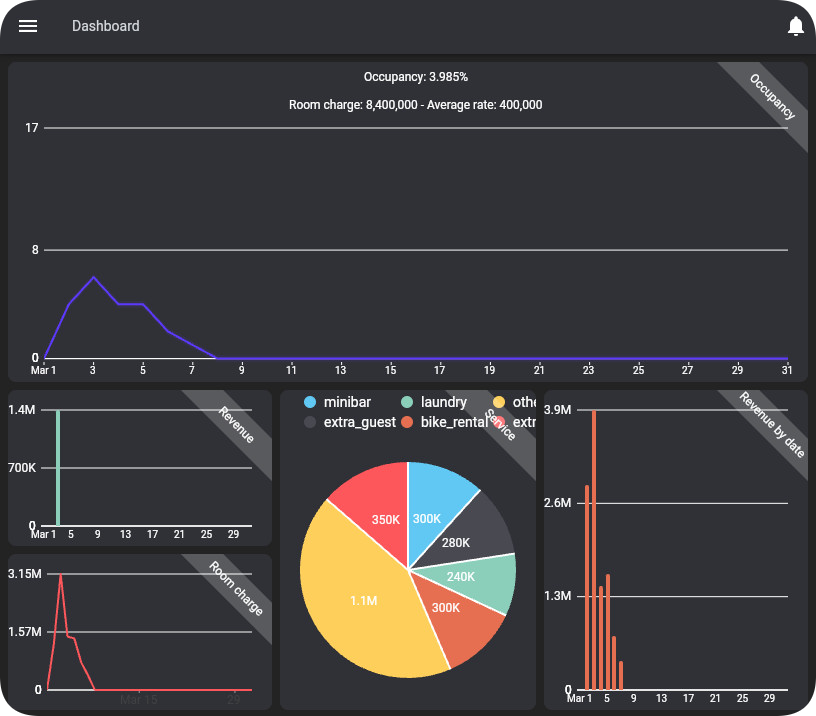Click the yellow legend dot for other

click(x=500, y=402)
